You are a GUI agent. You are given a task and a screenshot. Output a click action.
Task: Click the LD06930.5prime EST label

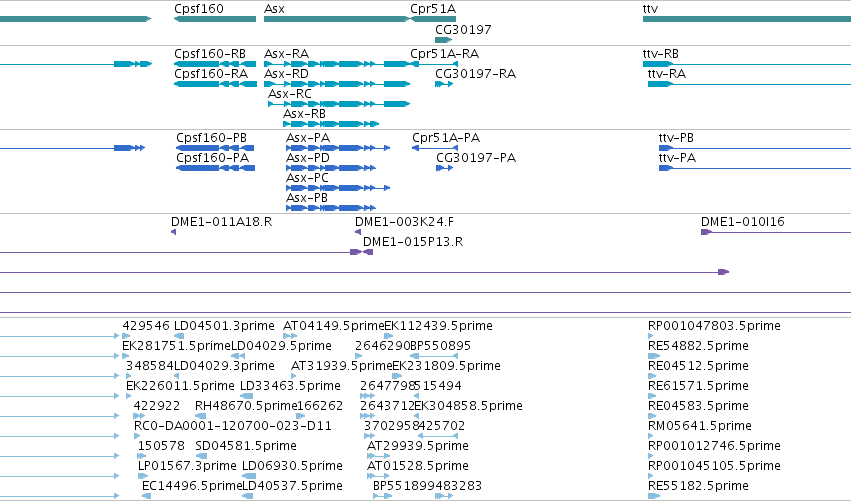pyautogui.click(x=293, y=467)
